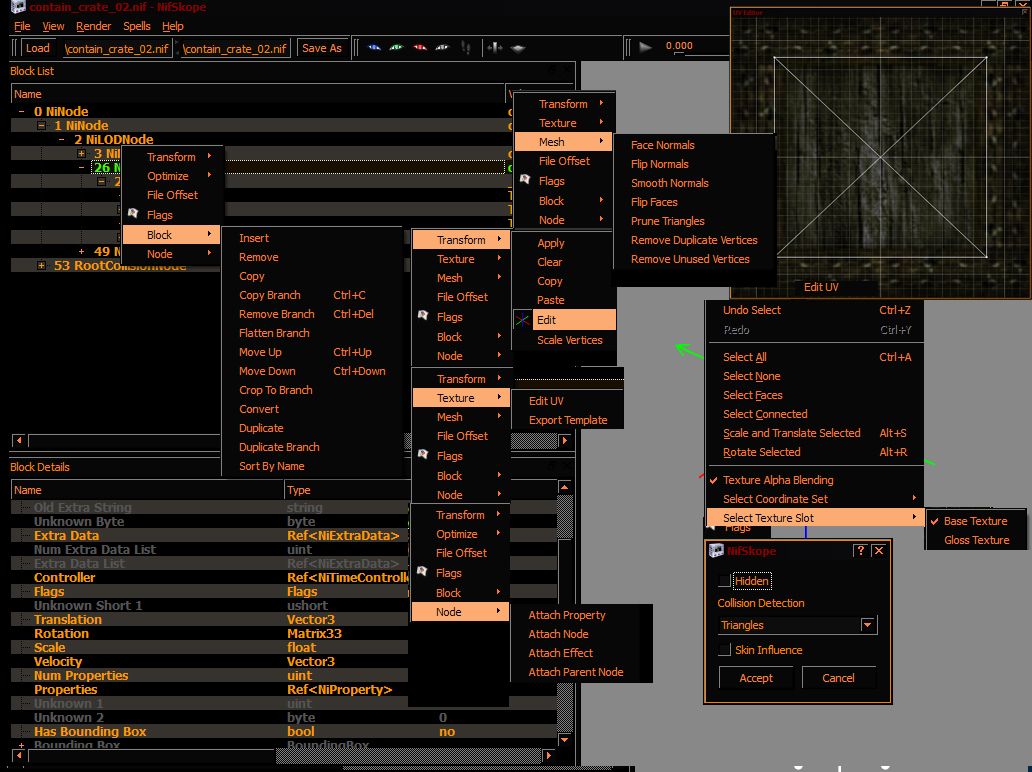Screen dimensions: 1032x772
Task: Enable the Skin Influence checkbox
Action: tap(725, 650)
